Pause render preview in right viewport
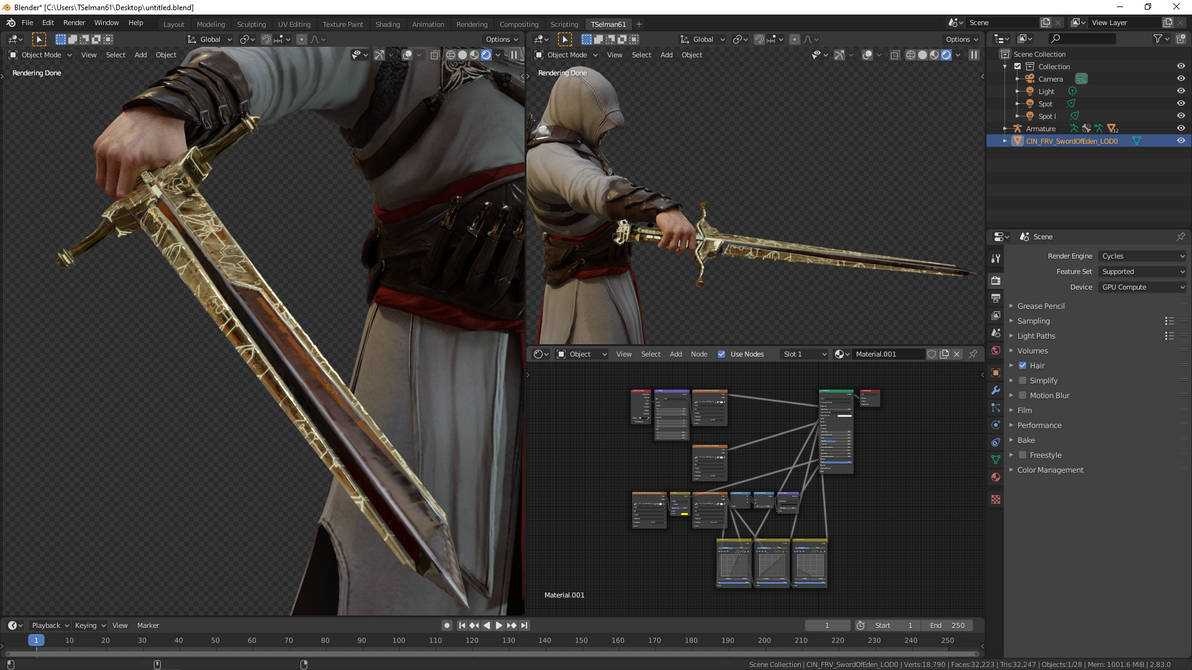Viewport: 1192px width, 670px height. tap(974, 55)
